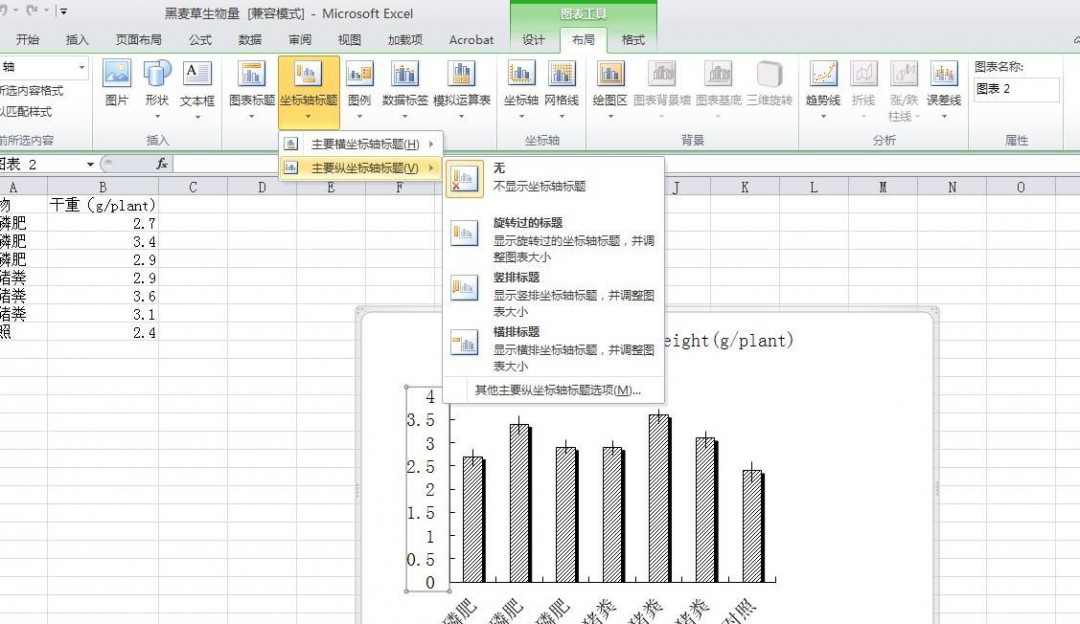Click the 三维旋转 (3-D Rotation) icon

769,74
